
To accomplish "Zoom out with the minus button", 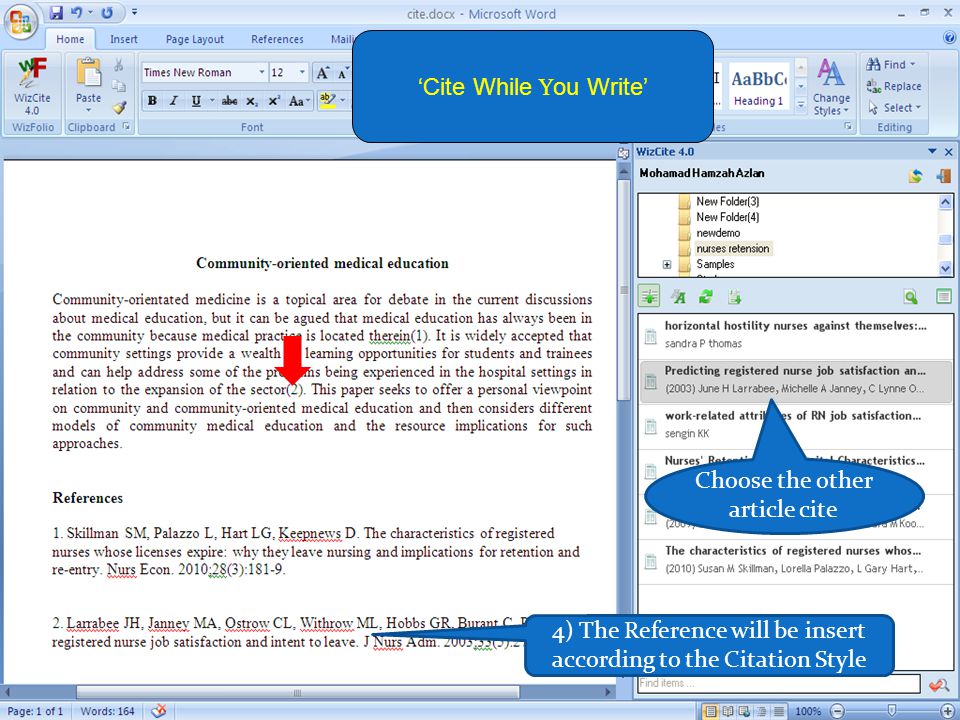I will coord(838,711).
